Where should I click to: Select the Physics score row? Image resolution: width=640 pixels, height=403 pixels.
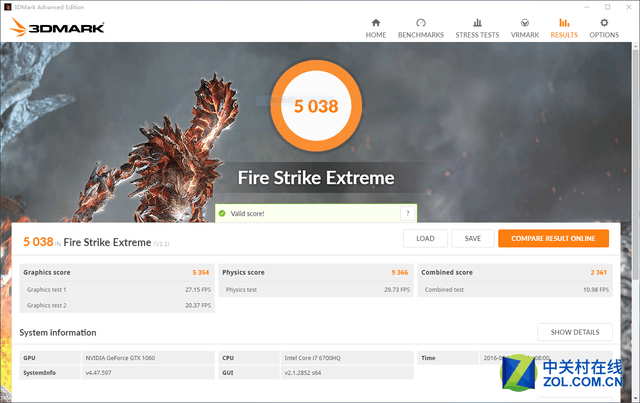(x=316, y=272)
